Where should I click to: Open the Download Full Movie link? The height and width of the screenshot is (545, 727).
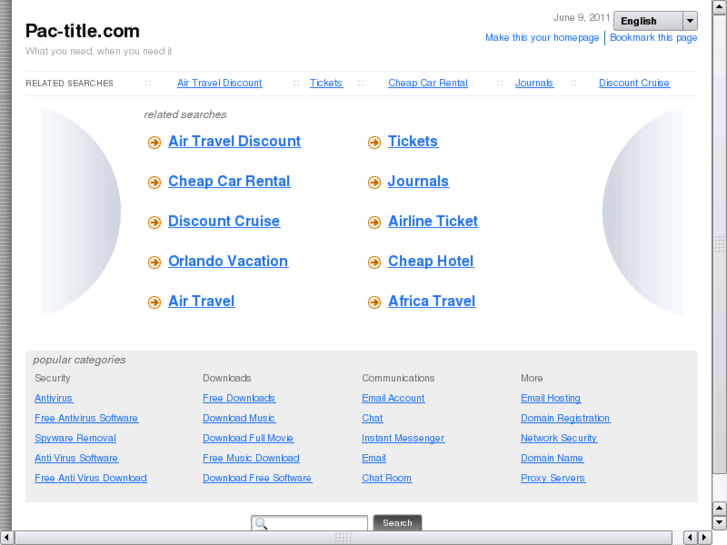[248, 438]
